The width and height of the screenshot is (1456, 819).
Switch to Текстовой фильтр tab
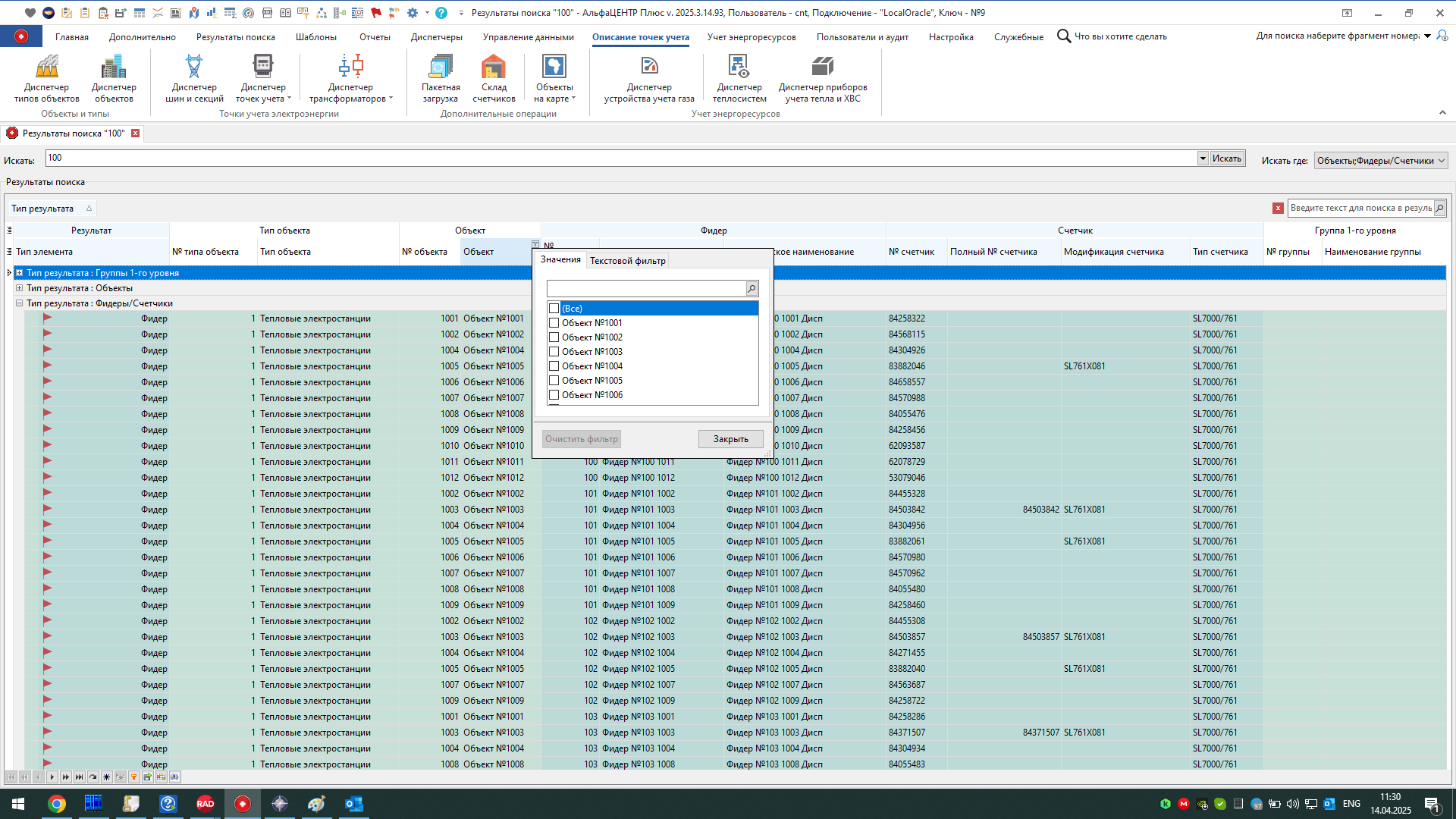627,261
